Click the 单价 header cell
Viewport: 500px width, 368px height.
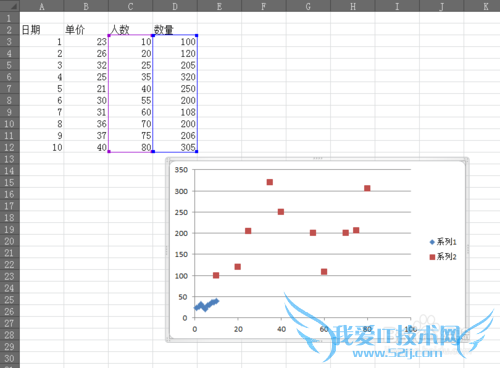click(x=86, y=30)
